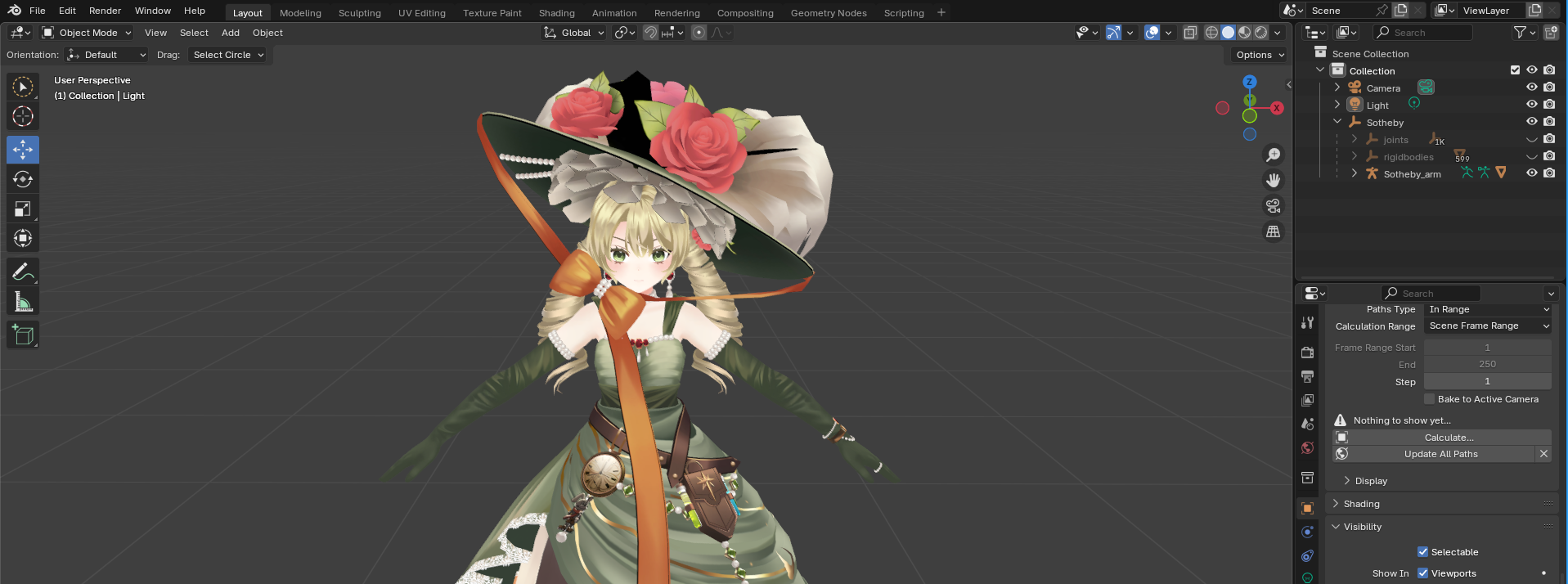The image size is (1568, 584).
Task: Toggle camera view icon in viewport
Action: pos(1274,206)
